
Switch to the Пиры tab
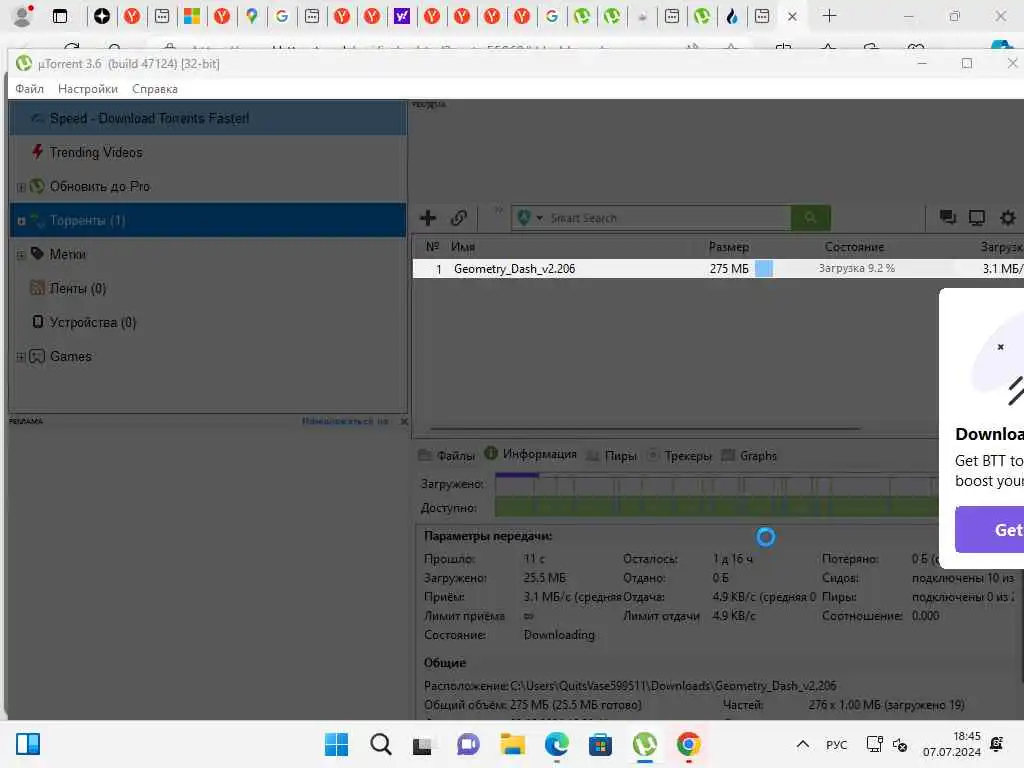[612, 455]
